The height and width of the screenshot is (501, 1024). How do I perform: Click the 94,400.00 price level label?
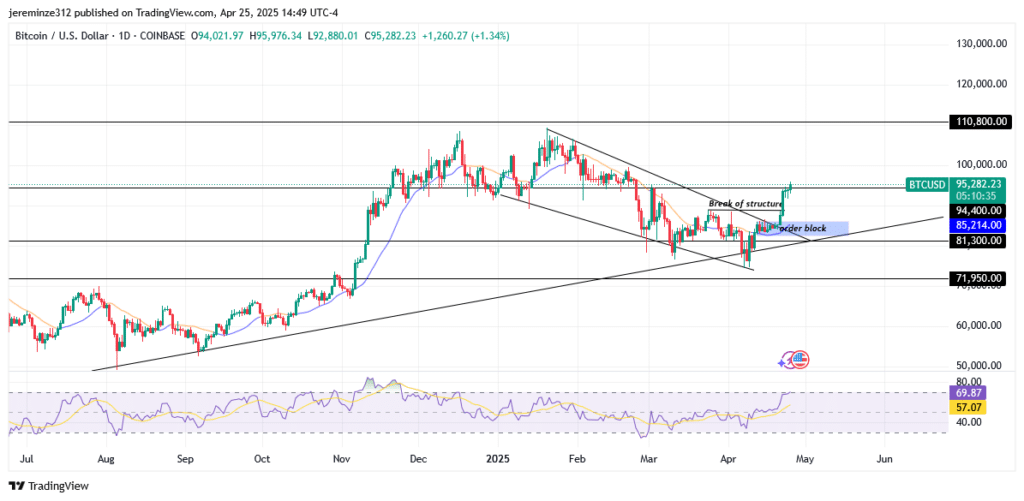coord(977,210)
